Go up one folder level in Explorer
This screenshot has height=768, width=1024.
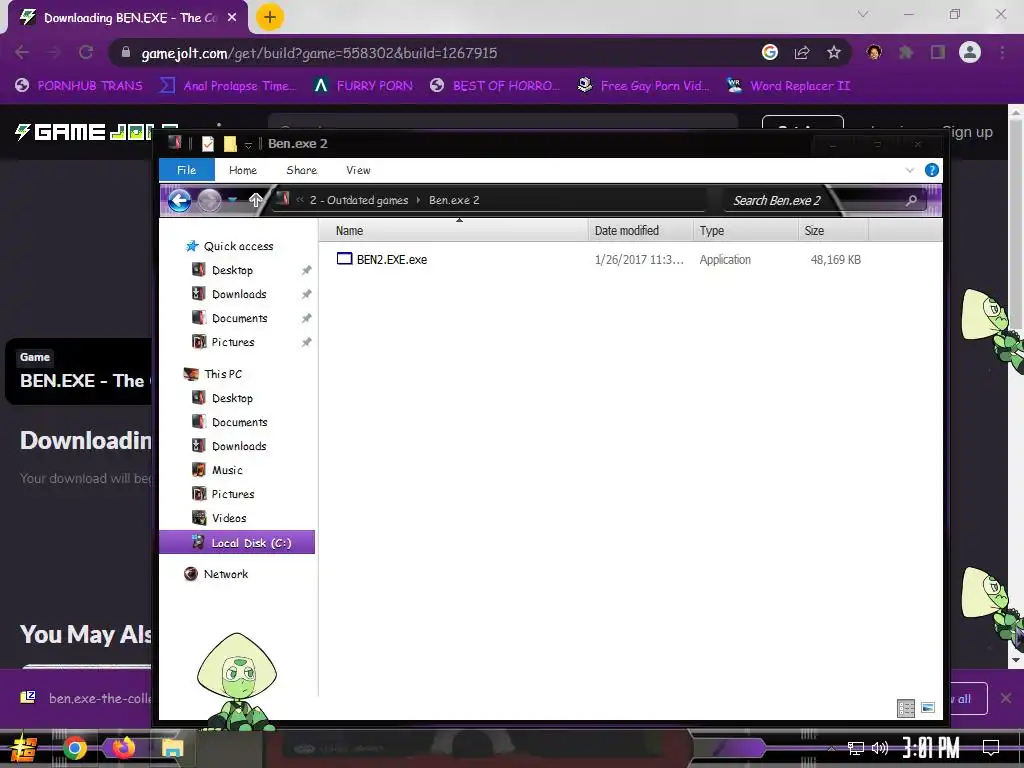coord(255,200)
